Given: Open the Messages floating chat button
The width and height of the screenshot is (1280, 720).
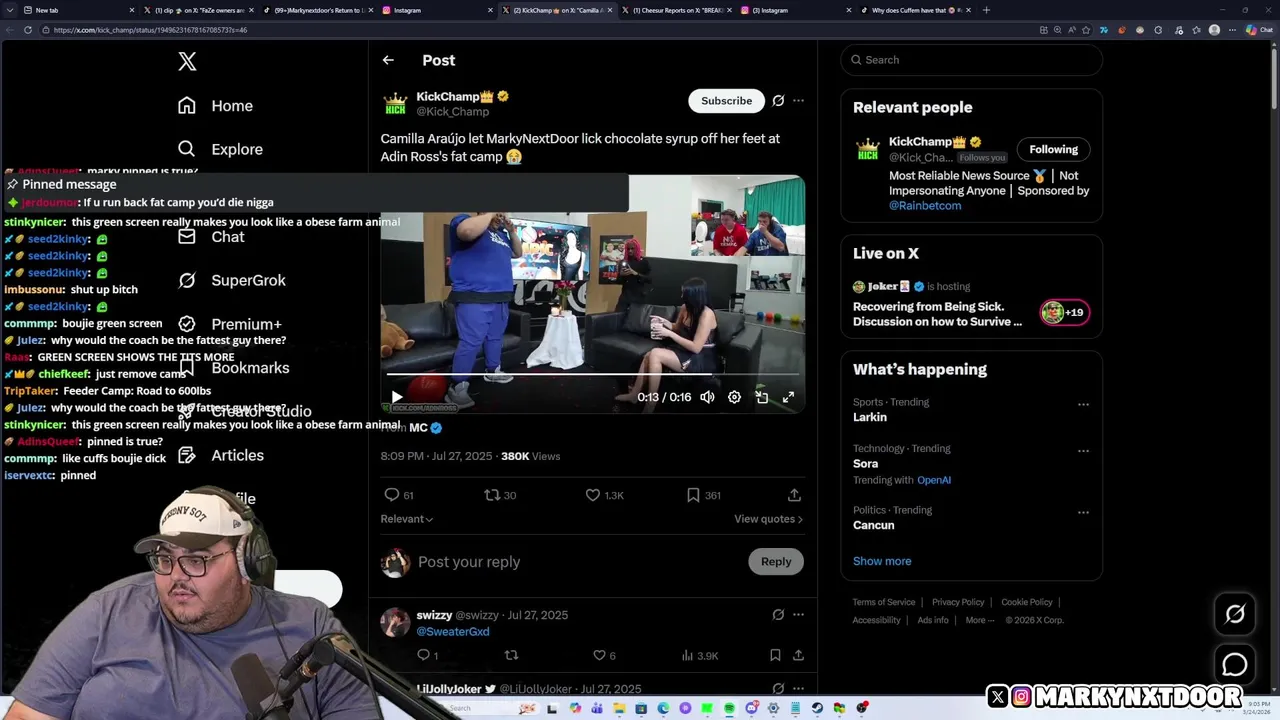Looking at the screenshot, I should coord(1235,664).
